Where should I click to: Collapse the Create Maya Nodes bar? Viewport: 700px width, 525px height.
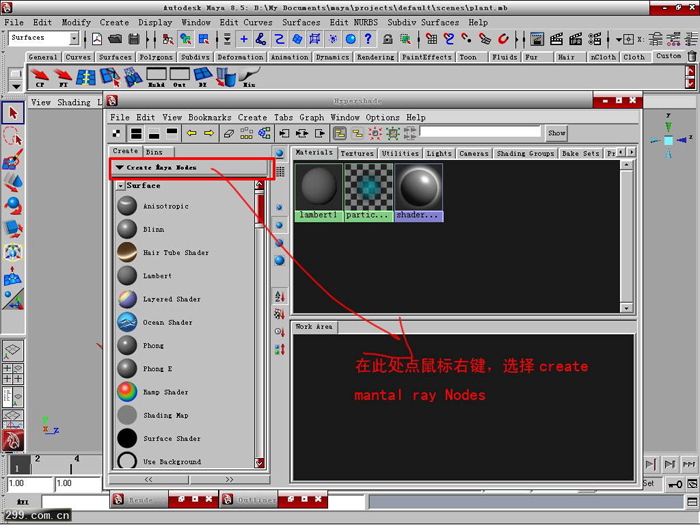119,167
